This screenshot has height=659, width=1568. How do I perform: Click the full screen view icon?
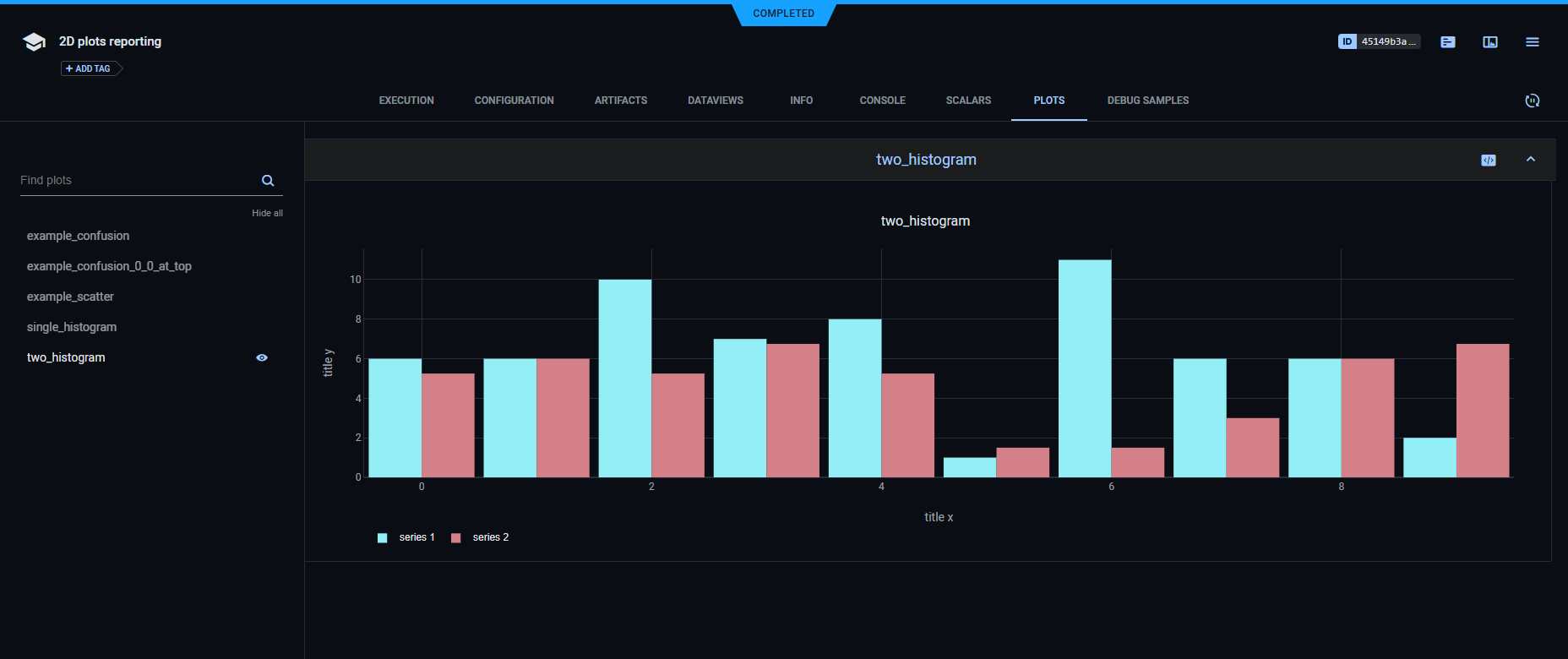[1490, 42]
